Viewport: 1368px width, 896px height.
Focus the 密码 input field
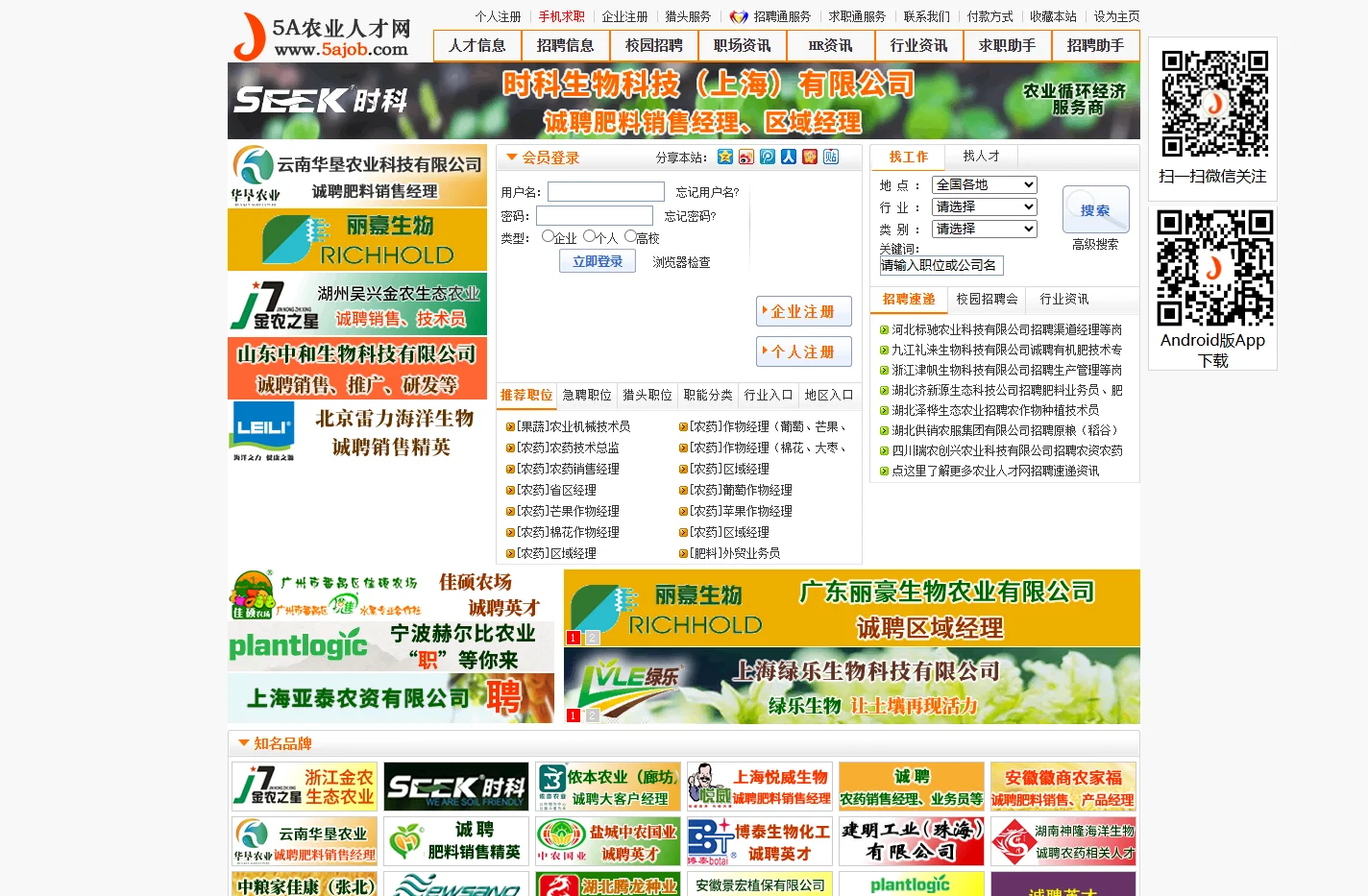coord(595,216)
